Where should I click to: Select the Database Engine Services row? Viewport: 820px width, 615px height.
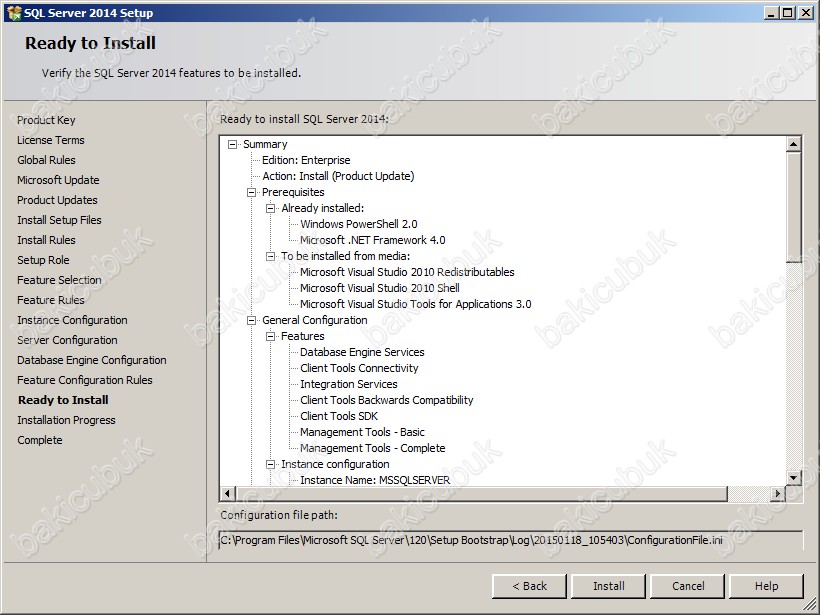[x=362, y=352]
